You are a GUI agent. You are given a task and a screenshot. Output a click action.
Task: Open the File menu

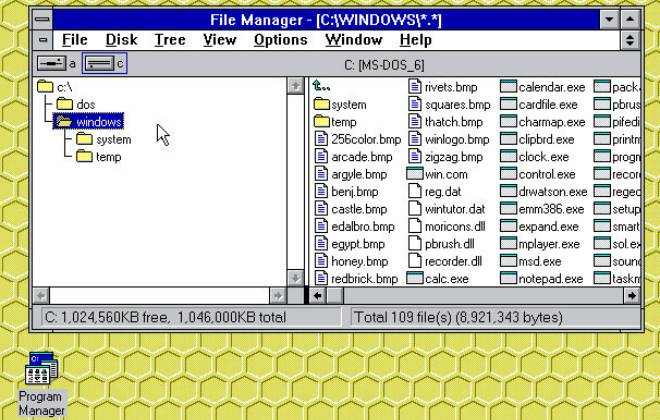(75, 40)
